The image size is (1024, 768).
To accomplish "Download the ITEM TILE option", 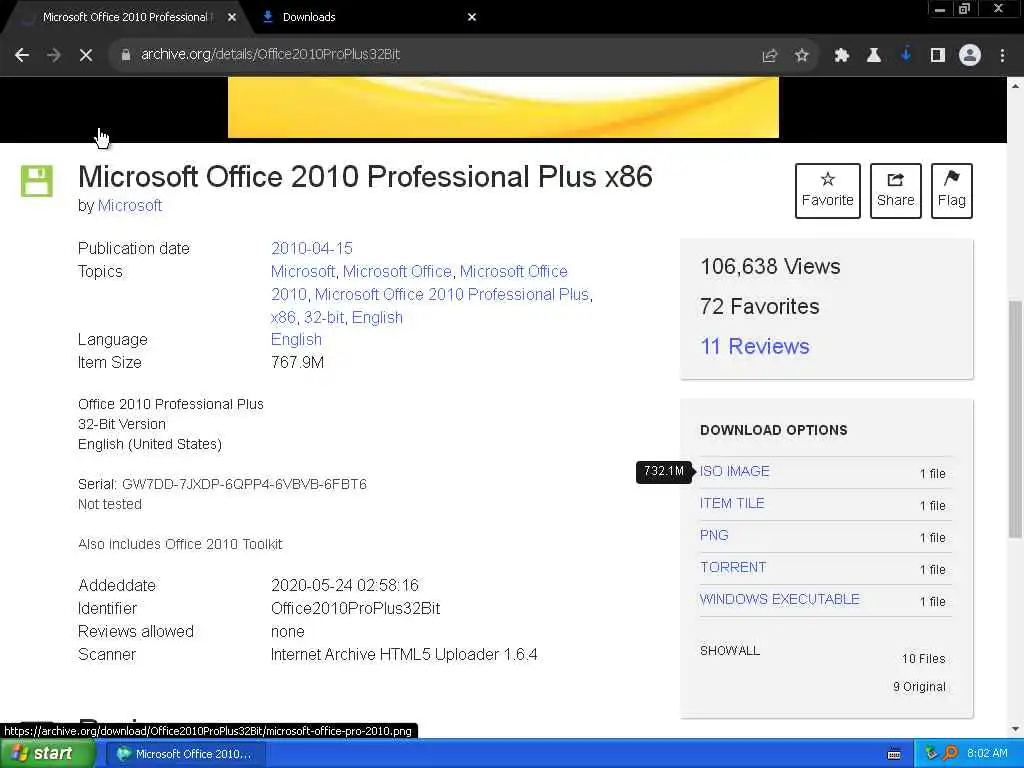I will pos(732,504).
